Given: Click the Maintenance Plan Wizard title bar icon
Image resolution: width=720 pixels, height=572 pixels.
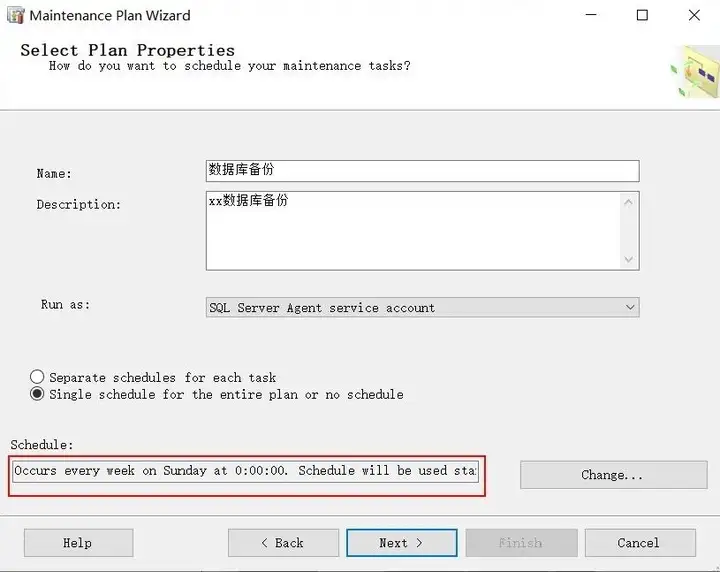Looking at the screenshot, I should coord(17,15).
